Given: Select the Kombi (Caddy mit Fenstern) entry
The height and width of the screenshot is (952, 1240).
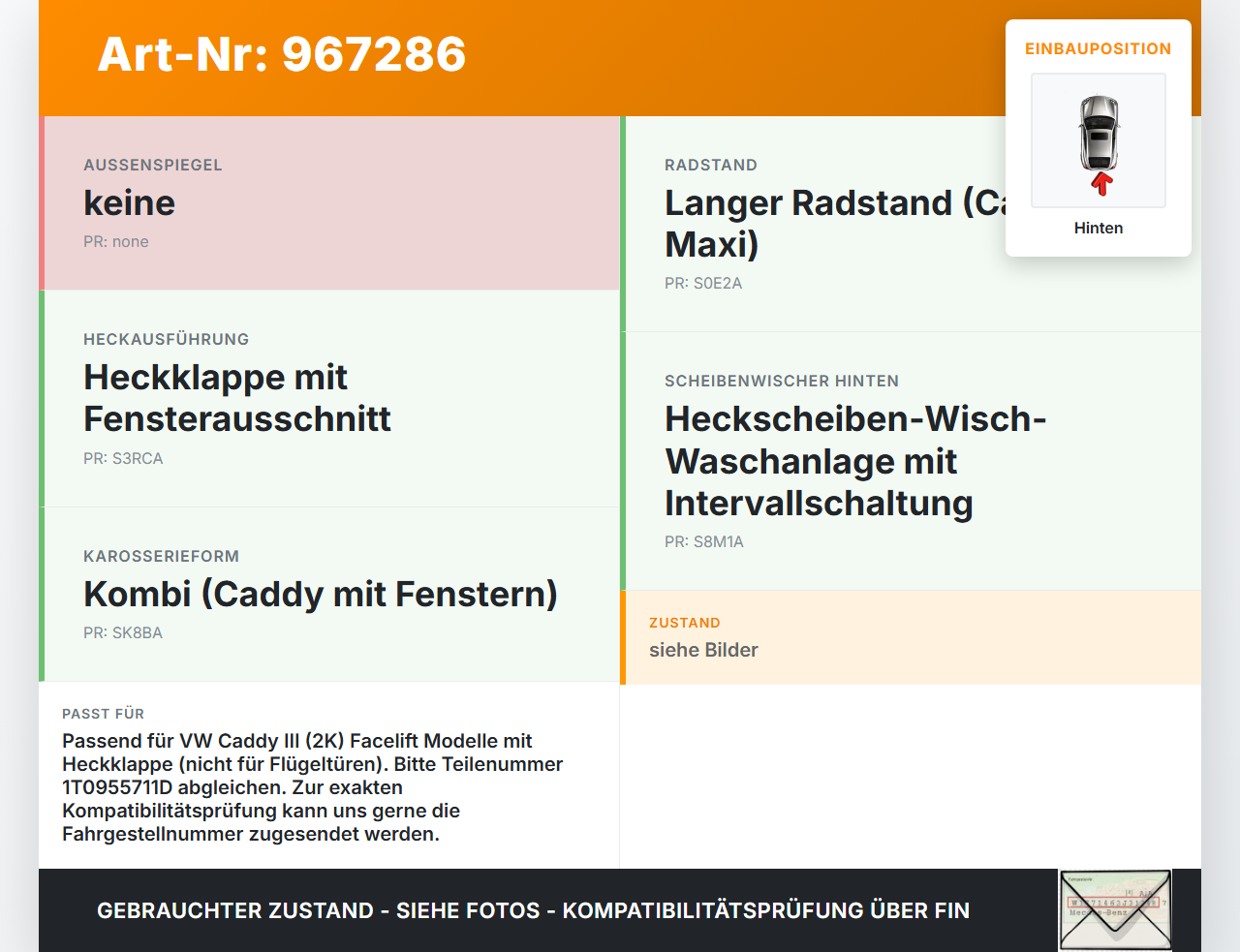Looking at the screenshot, I should pyautogui.click(x=321, y=594).
